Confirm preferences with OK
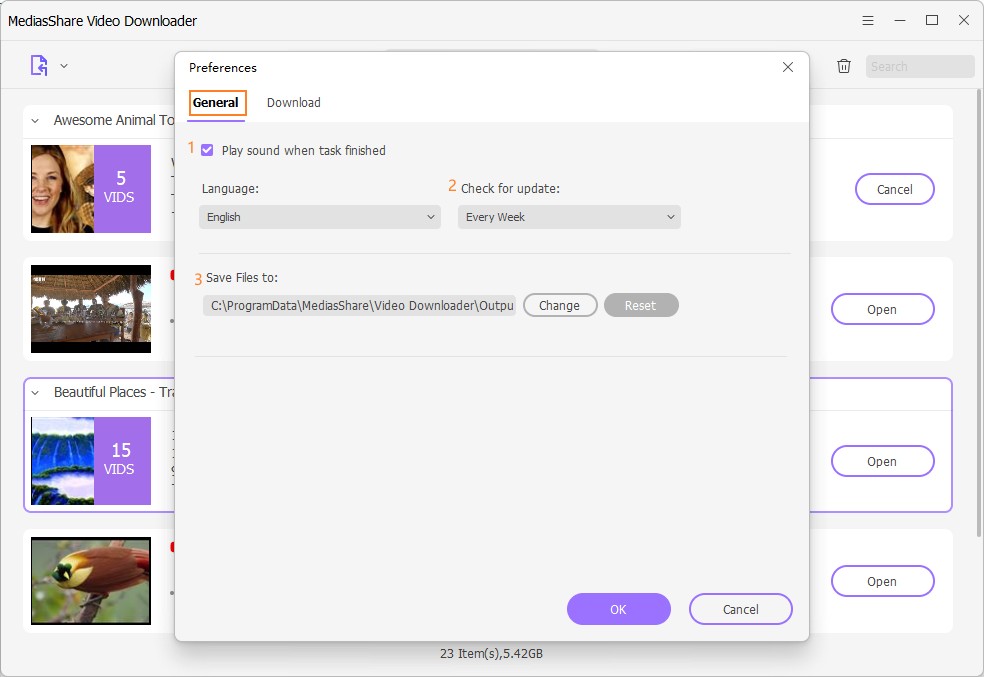The height and width of the screenshot is (677, 984). point(618,609)
